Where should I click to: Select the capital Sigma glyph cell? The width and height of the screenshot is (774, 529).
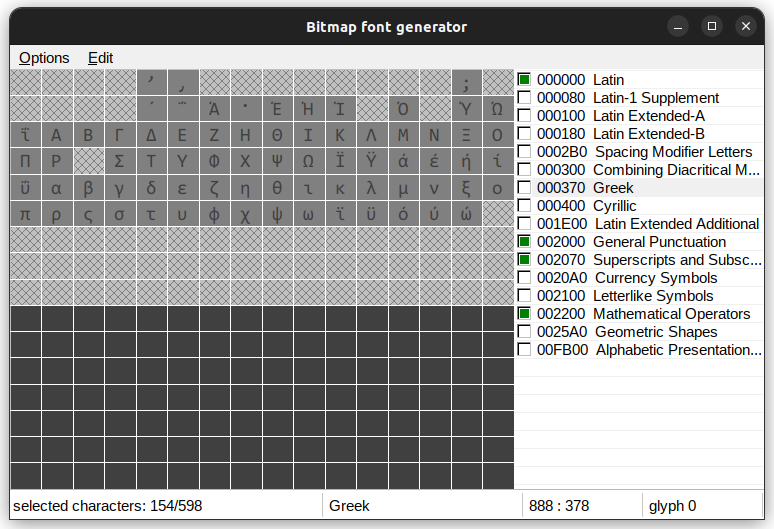pos(120,161)
